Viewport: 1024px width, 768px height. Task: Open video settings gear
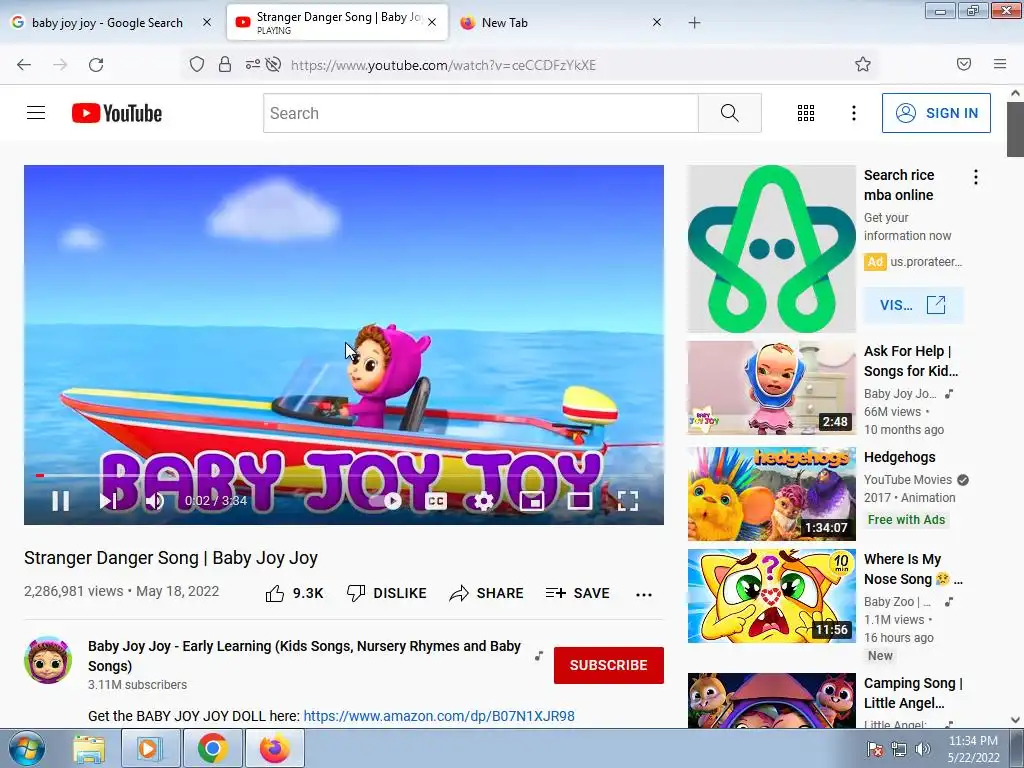point(483,501)
